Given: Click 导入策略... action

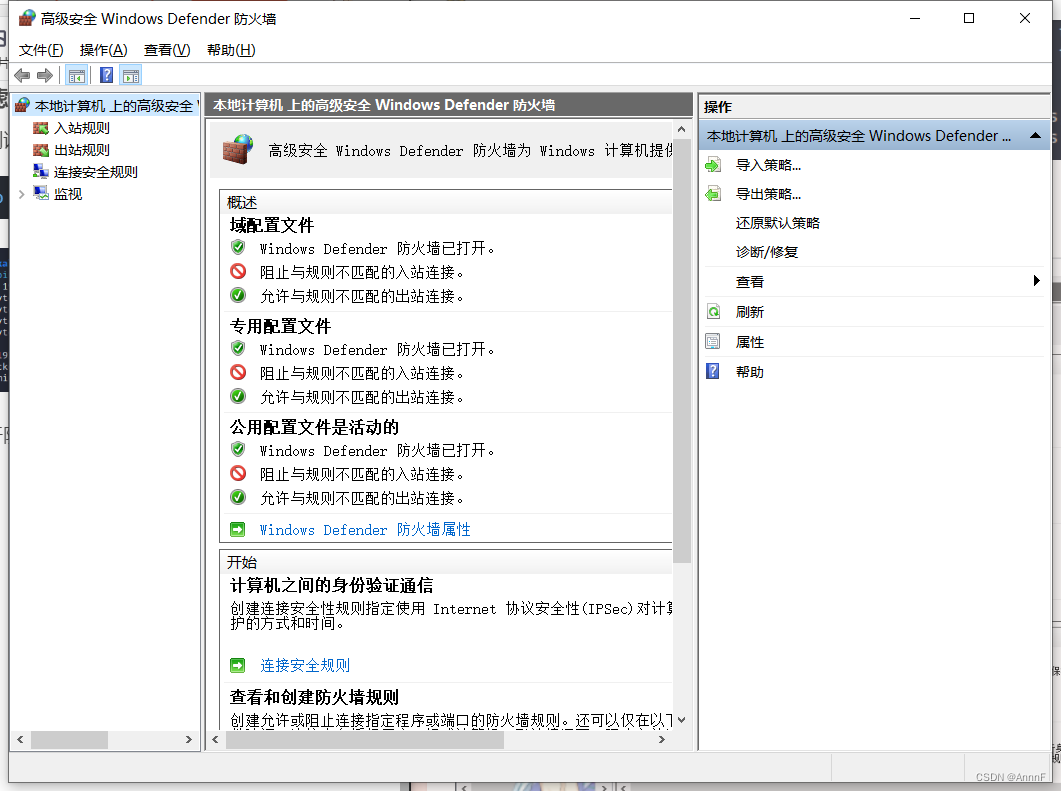Looking at the screenshot, I should click(x=768, y=165).
